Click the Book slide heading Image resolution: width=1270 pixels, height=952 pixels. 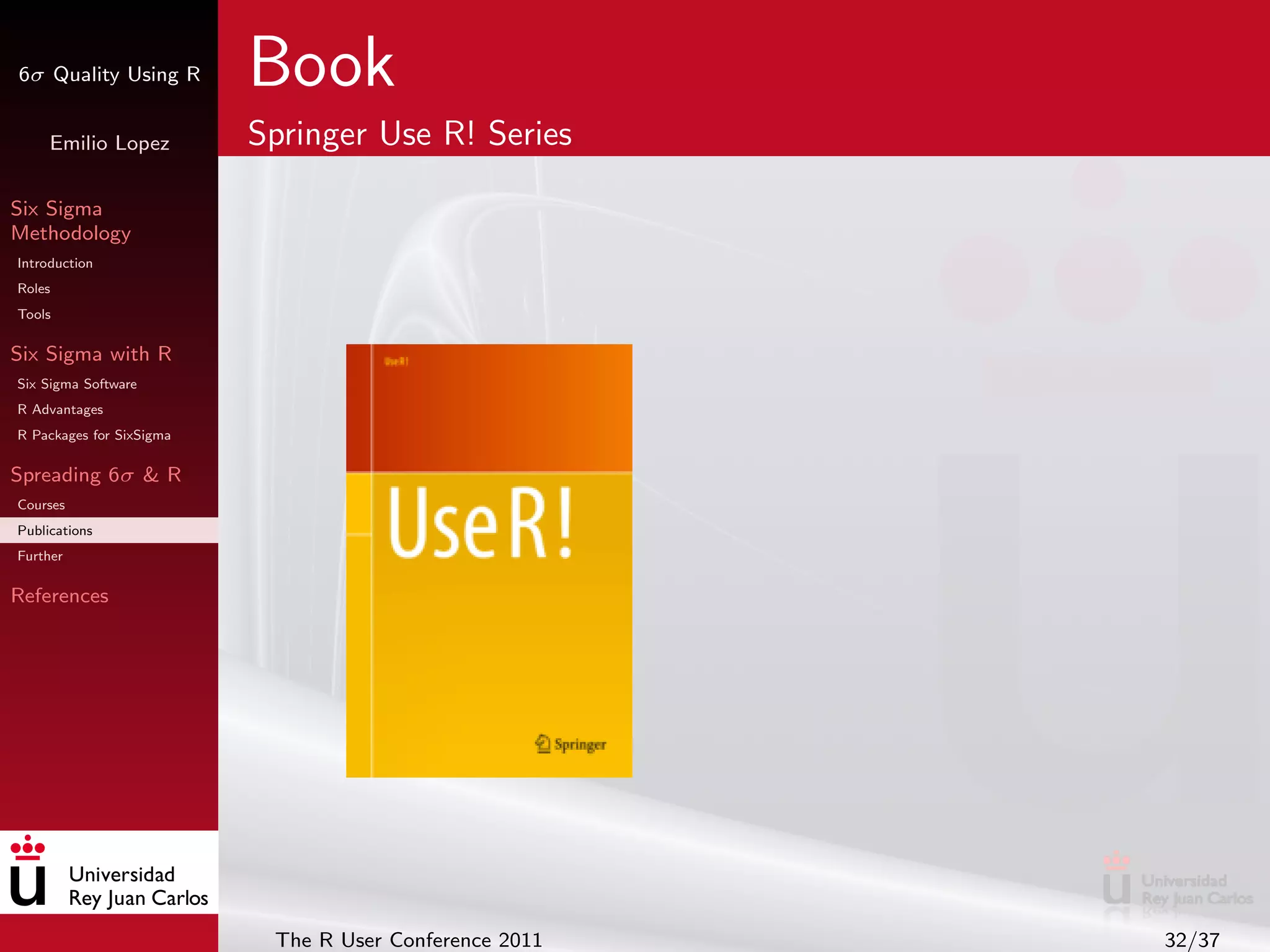point(322,62)
